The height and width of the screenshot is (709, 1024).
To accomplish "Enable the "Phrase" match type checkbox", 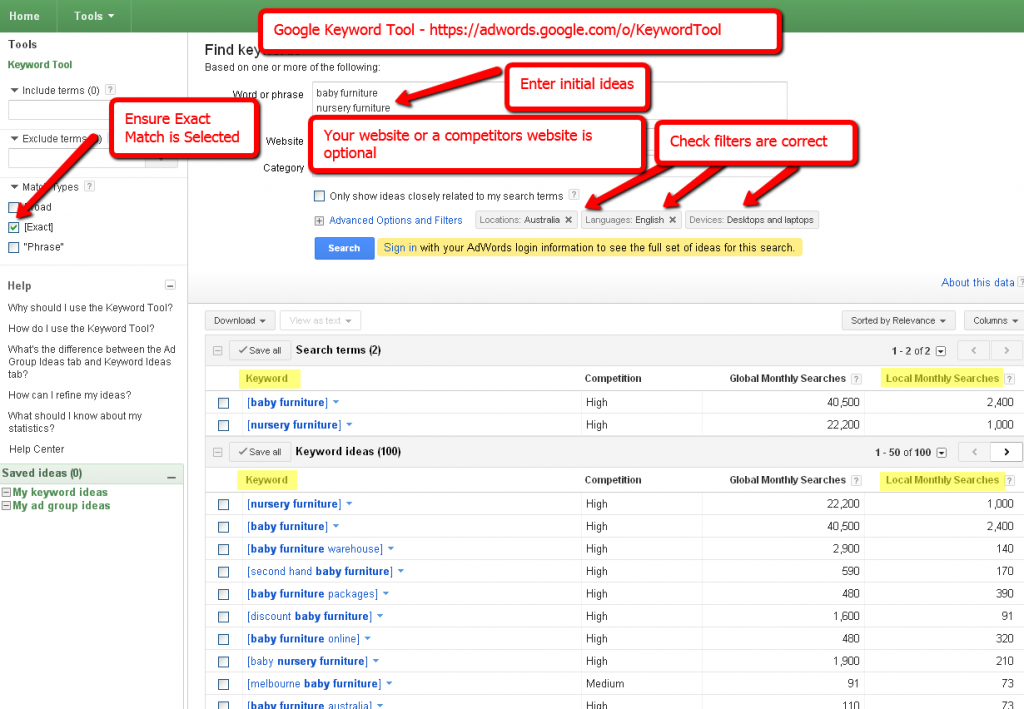I will tap(13, 247).
